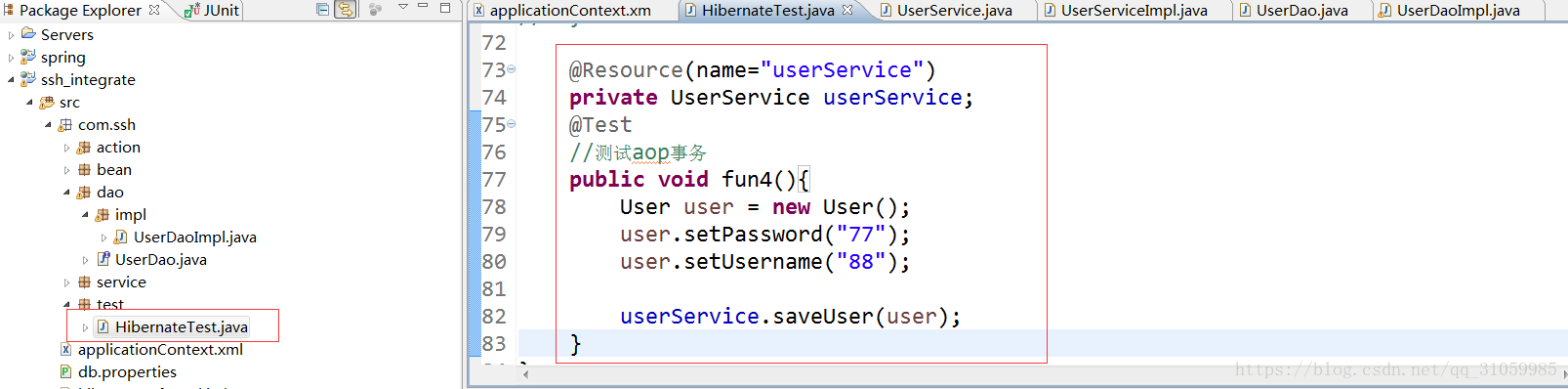Click line number 82 in gutter
This screenshot has height=389, width=1568.
tap(494, 317)
